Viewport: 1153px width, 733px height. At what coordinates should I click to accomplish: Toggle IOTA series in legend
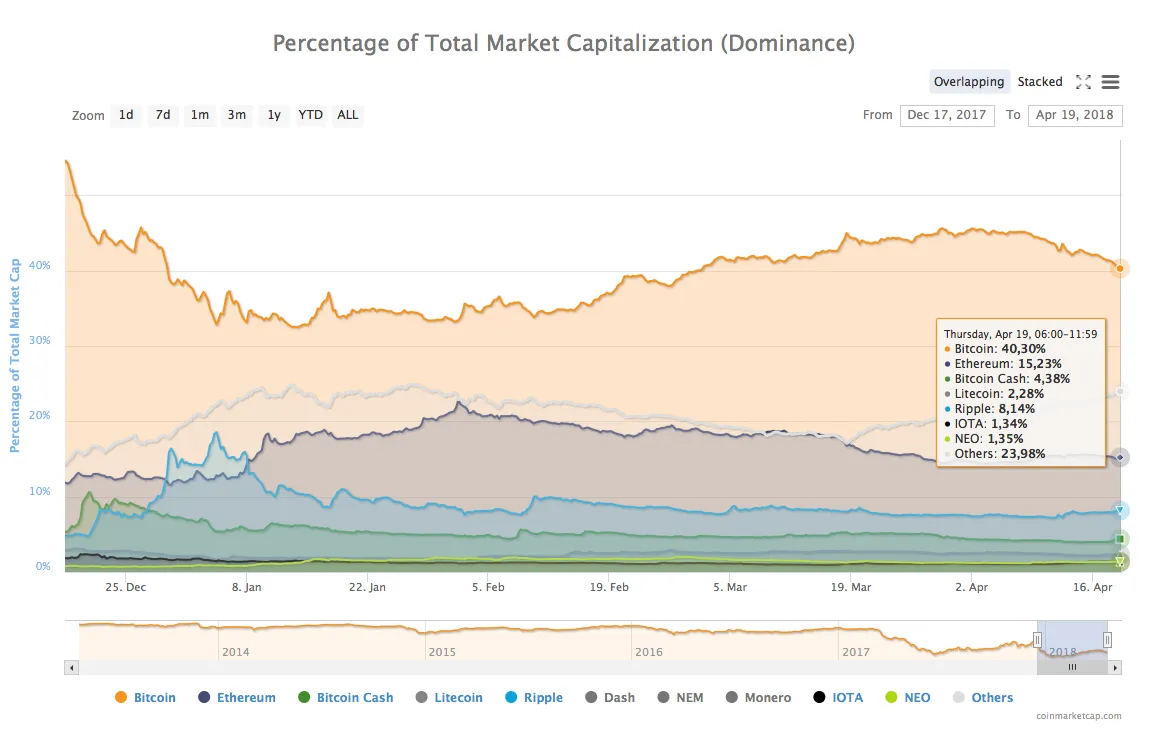point(838,697)
